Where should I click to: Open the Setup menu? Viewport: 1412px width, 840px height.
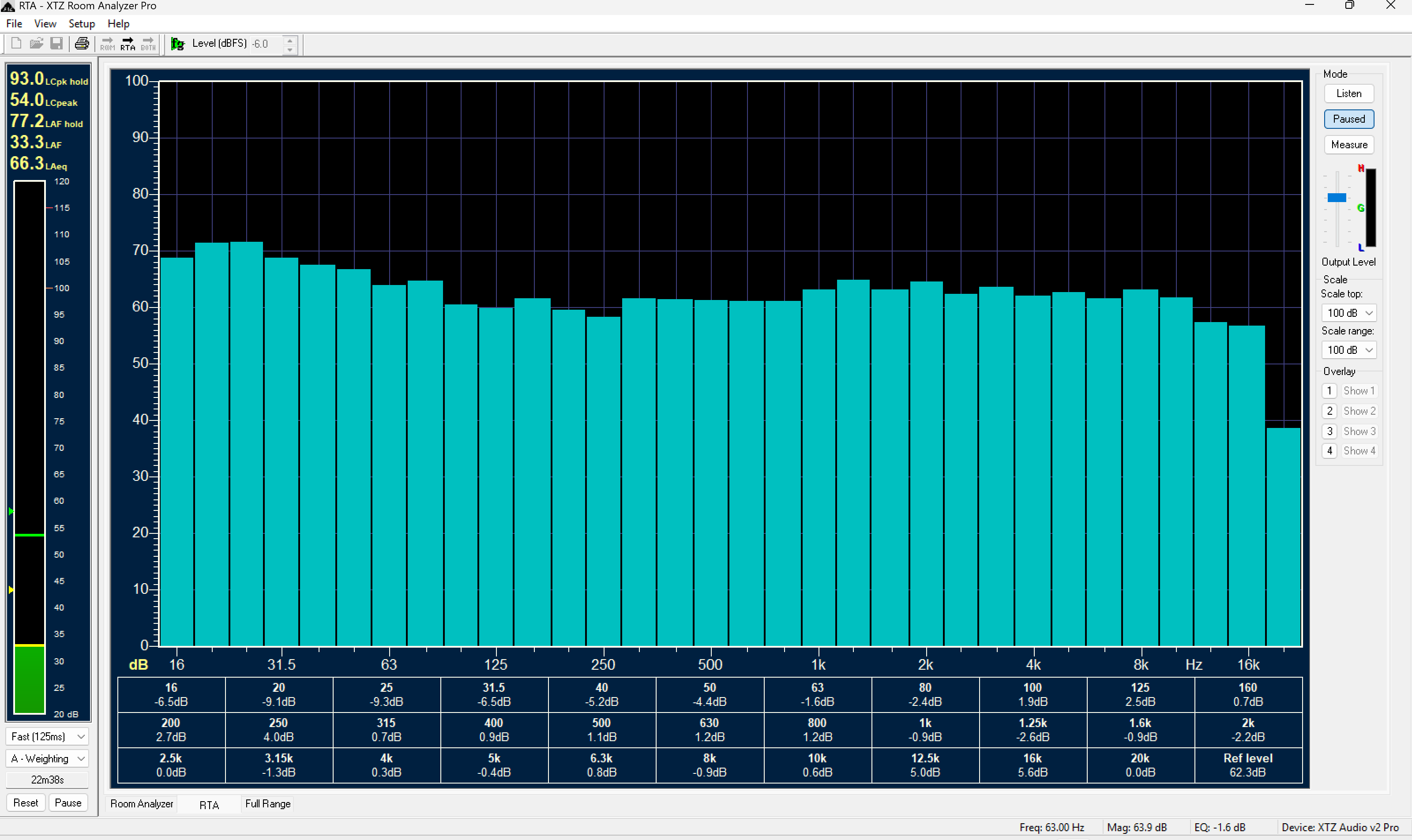tap(82, 24)
